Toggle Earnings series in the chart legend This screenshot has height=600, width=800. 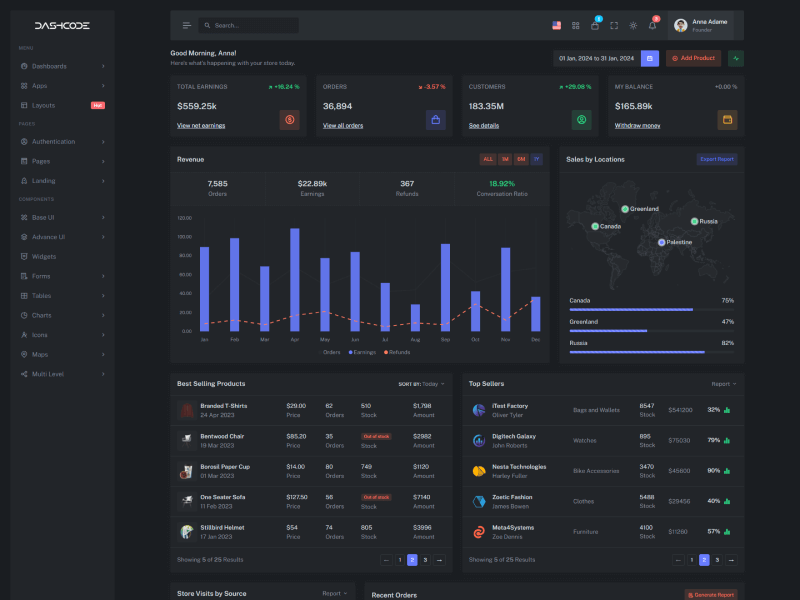tap(362, 352)
